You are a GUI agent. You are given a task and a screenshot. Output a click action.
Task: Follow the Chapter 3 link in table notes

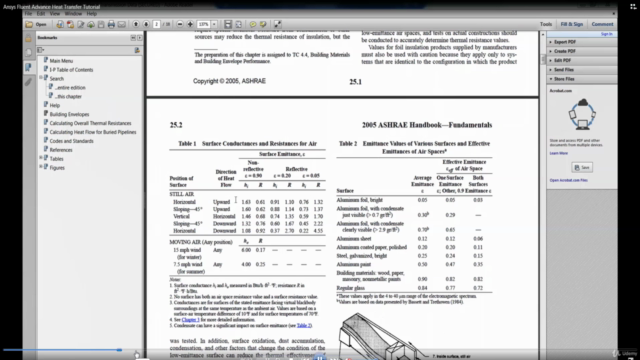click(191, 320)
